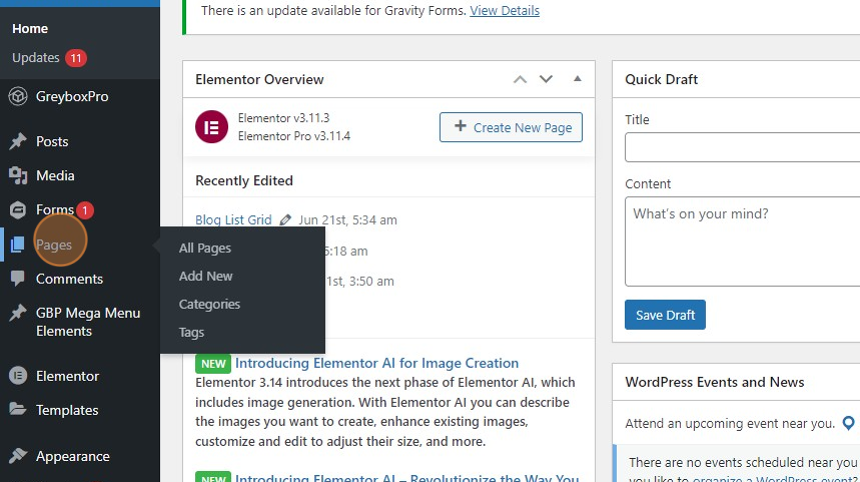
Task: Open the Updates menu item
Action: point(36,58)
